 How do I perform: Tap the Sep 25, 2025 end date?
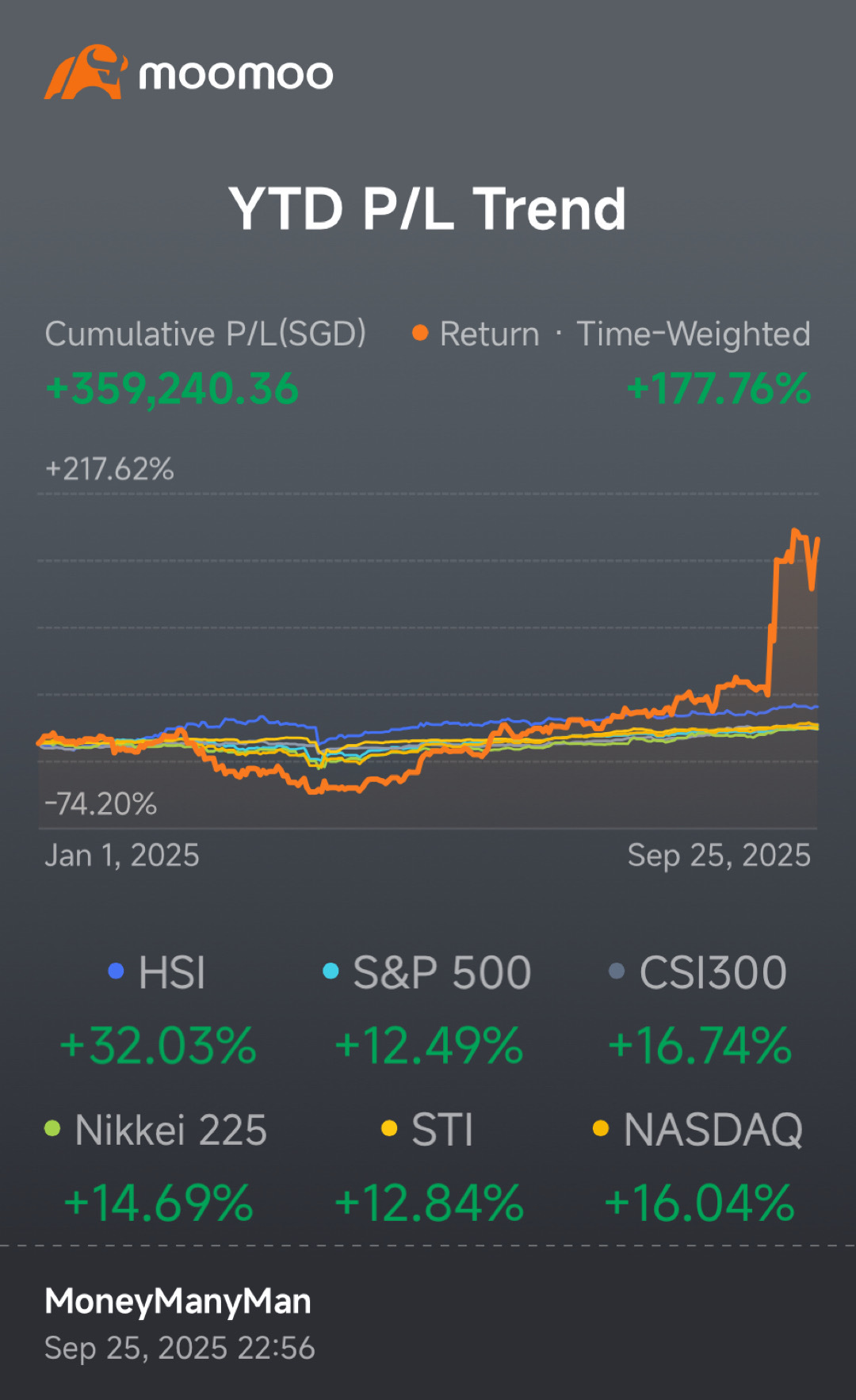tap(719, 856)
